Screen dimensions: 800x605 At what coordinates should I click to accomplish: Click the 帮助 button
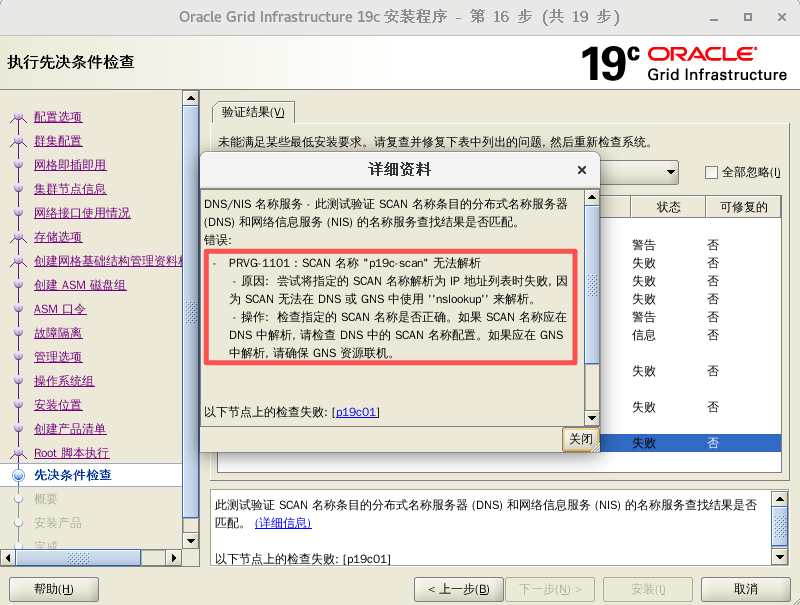click(x=54, y=590)
